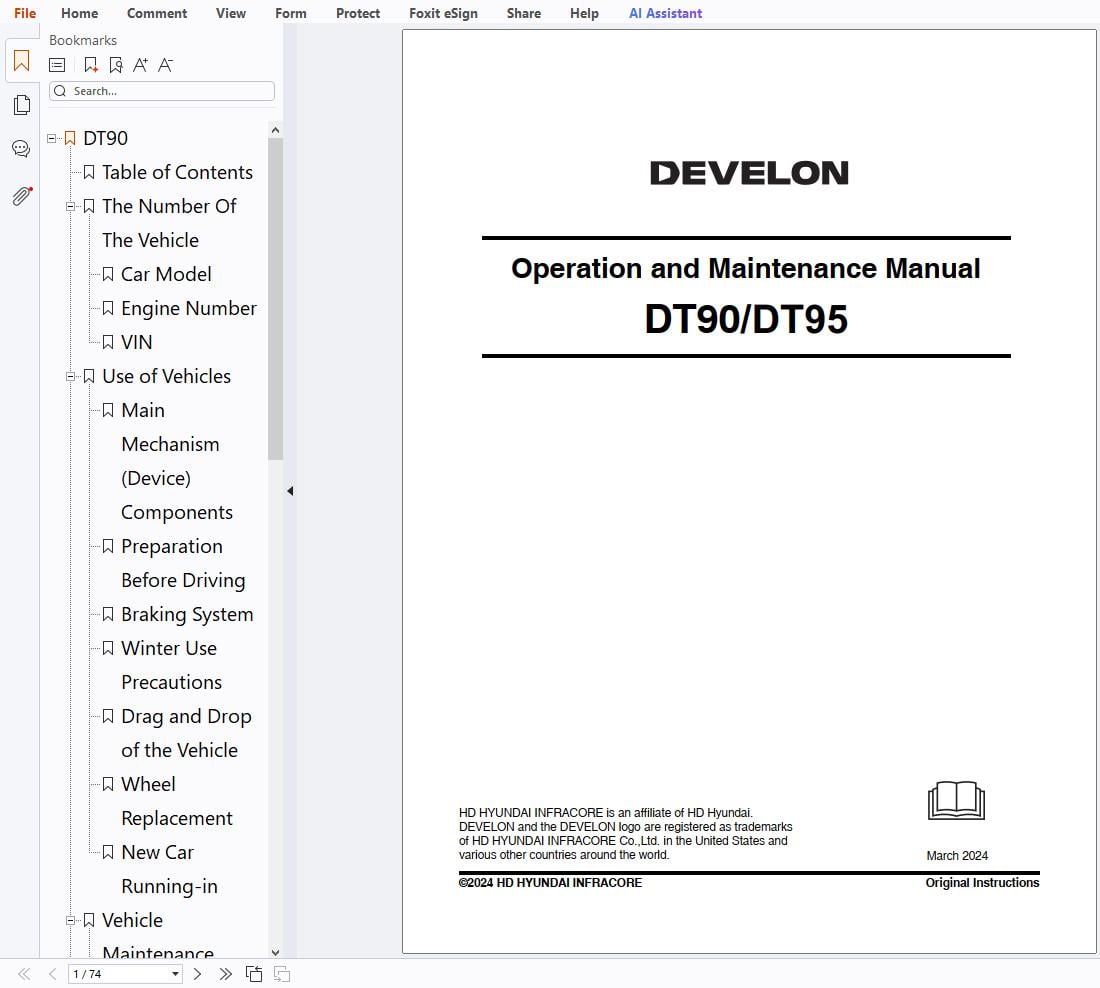
Task: Open the AI Assistant tab
Action: (665, 13)
